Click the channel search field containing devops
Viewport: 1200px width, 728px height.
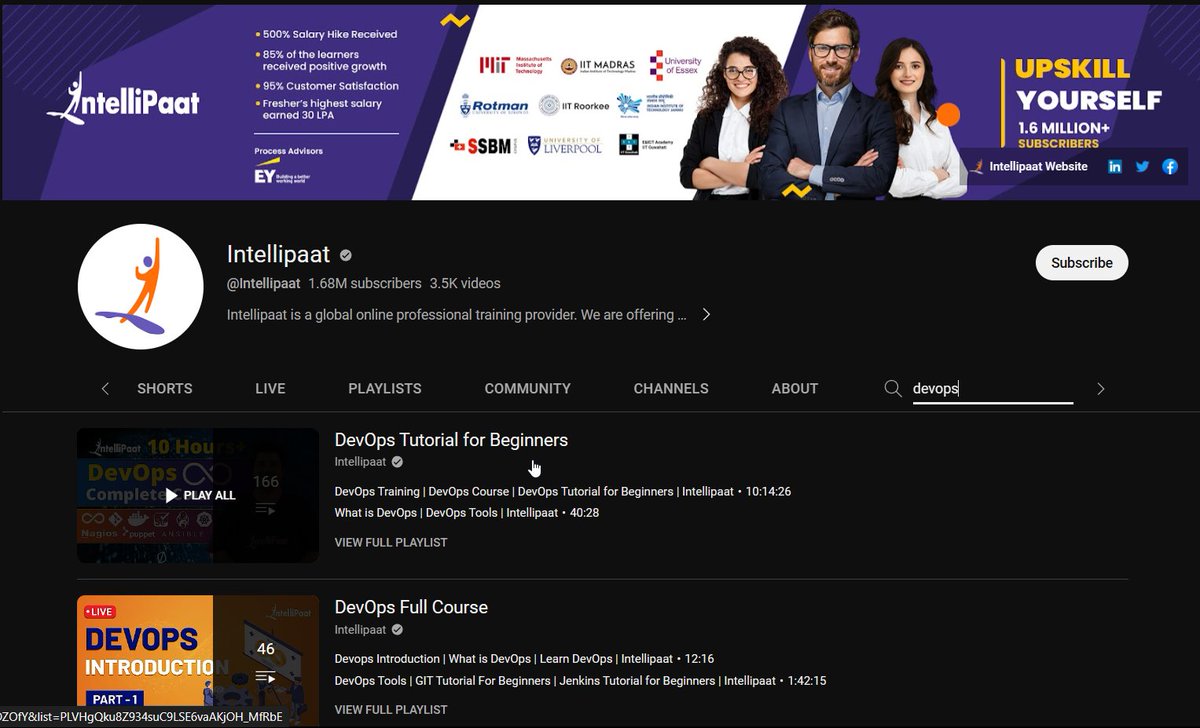[992, 389]
